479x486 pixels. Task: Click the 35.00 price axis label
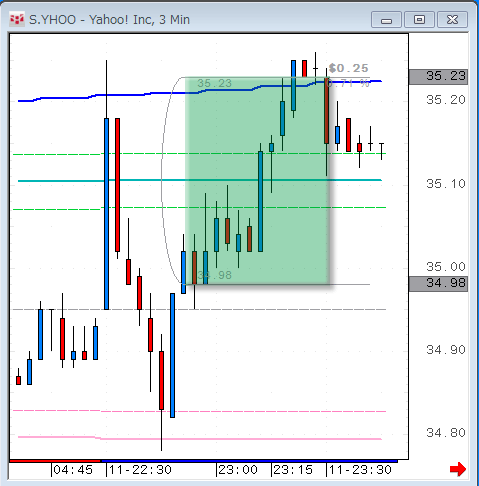tap(446, 267)
